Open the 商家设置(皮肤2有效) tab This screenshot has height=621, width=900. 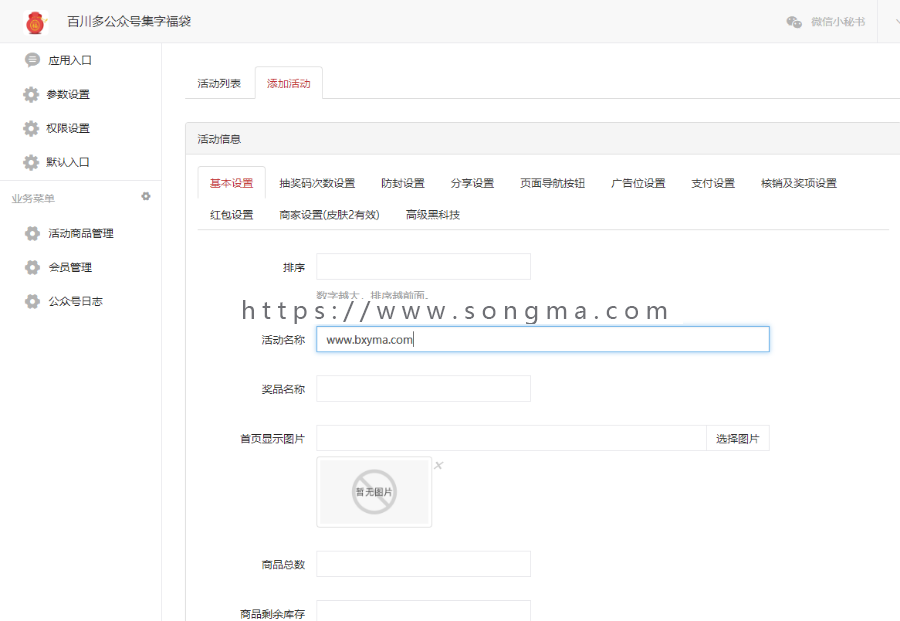329,215
